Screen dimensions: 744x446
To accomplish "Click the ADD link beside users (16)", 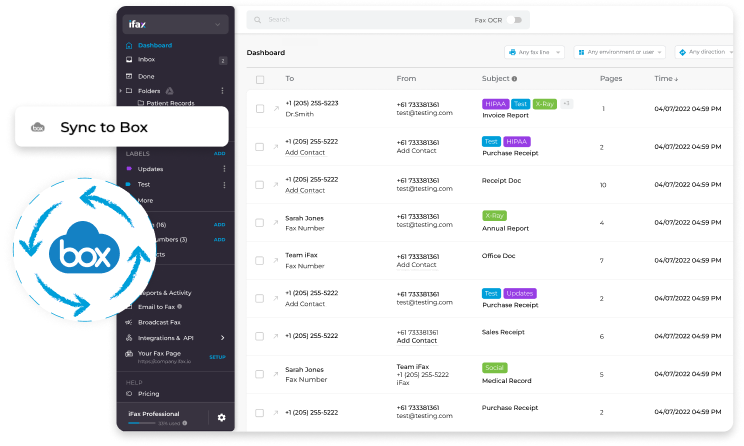I will [219, 225].
